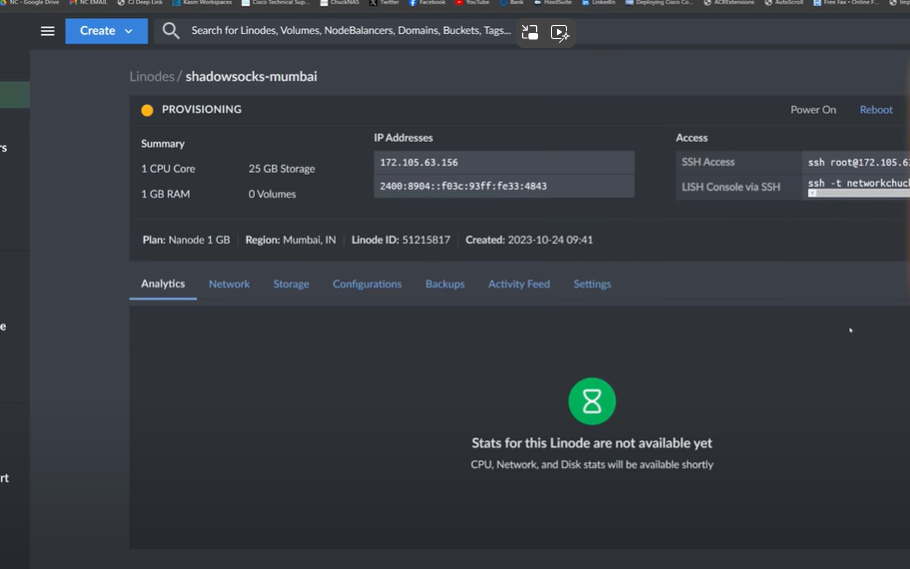
Task: Click the magnifying glass search icon
Action: pos(171,31)
